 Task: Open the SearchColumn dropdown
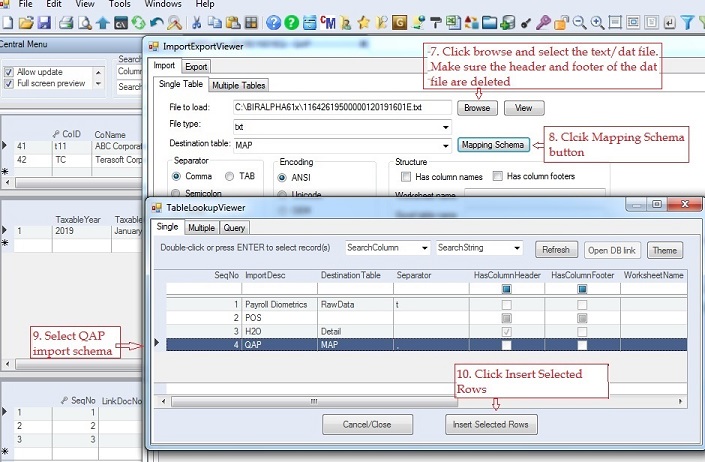424,248
